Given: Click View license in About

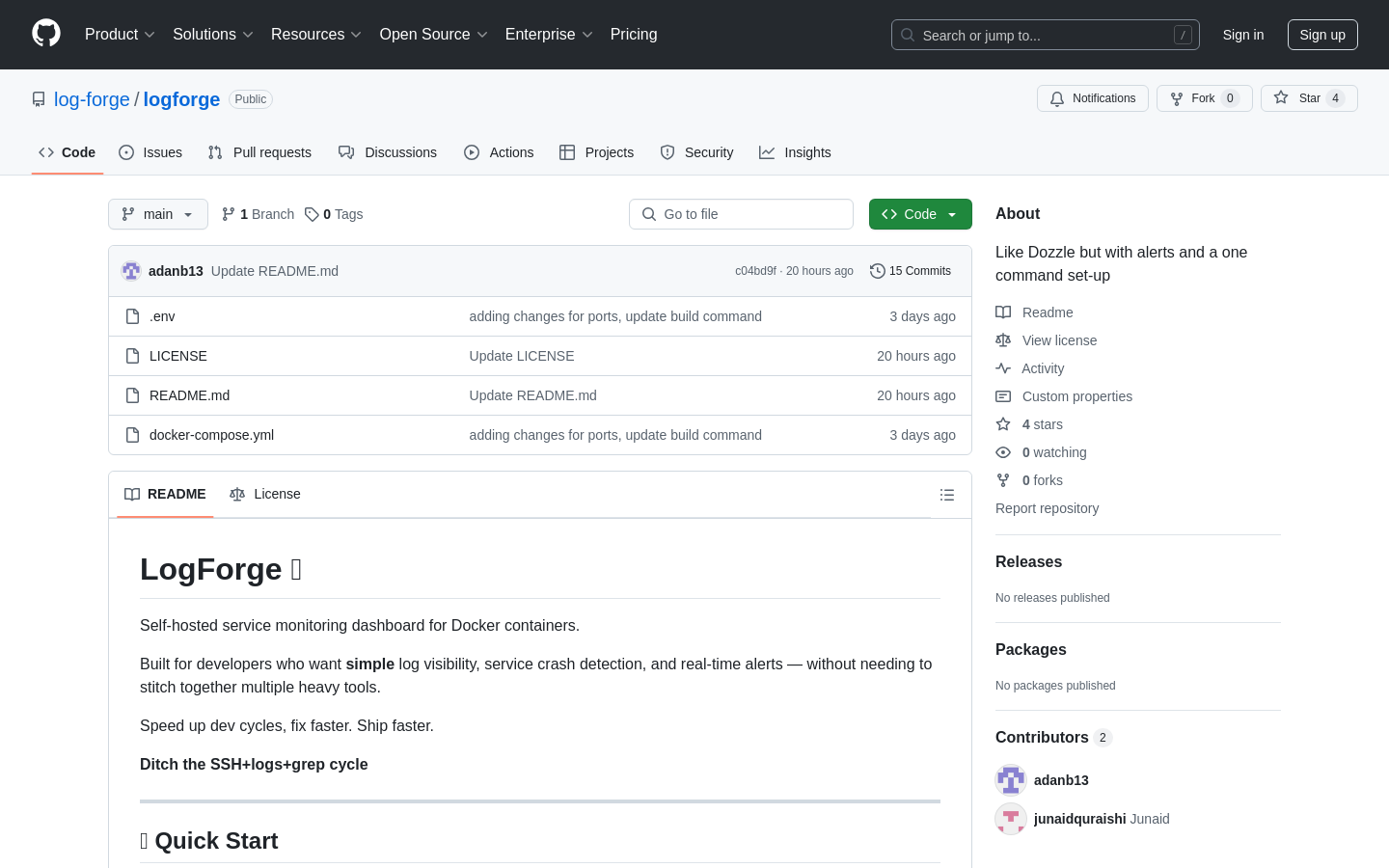Looking at the screenshot, I should coord(1047,340).
